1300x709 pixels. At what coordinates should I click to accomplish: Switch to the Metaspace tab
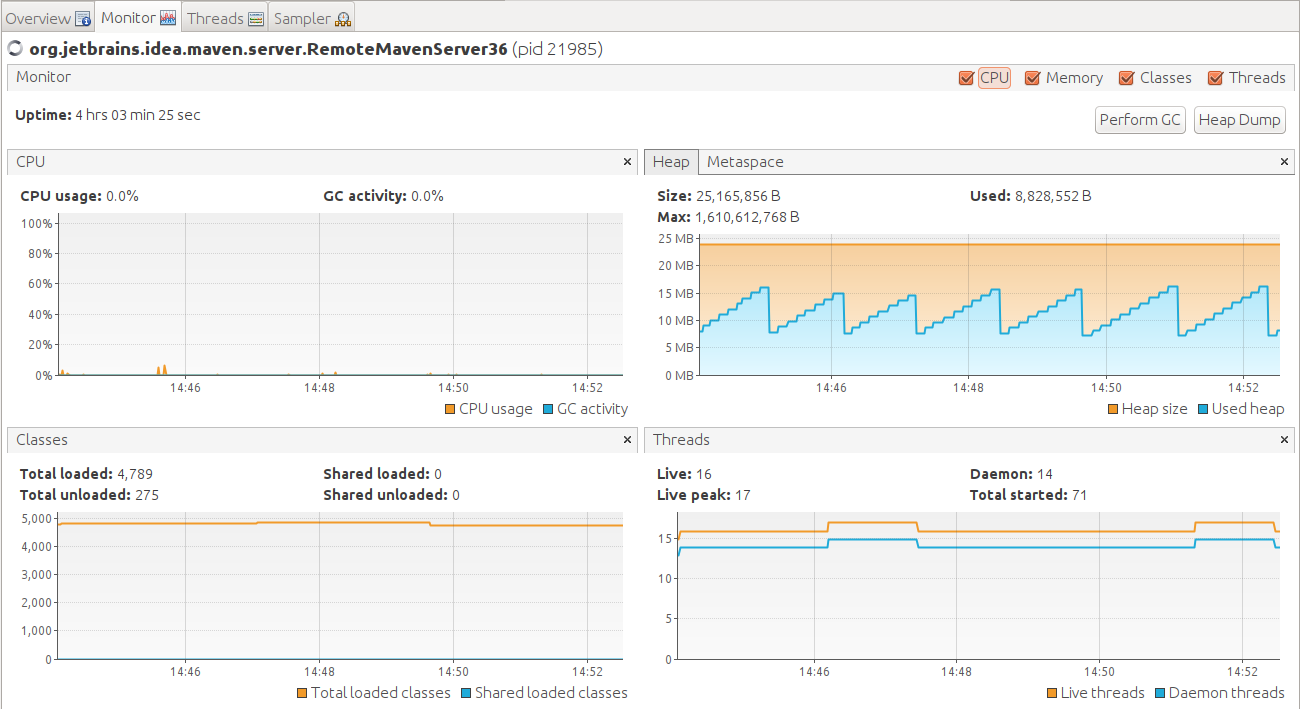[745, 162]
